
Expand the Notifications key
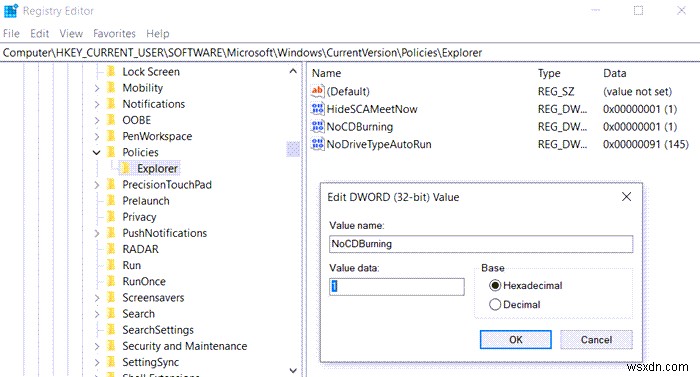(97, 104)
